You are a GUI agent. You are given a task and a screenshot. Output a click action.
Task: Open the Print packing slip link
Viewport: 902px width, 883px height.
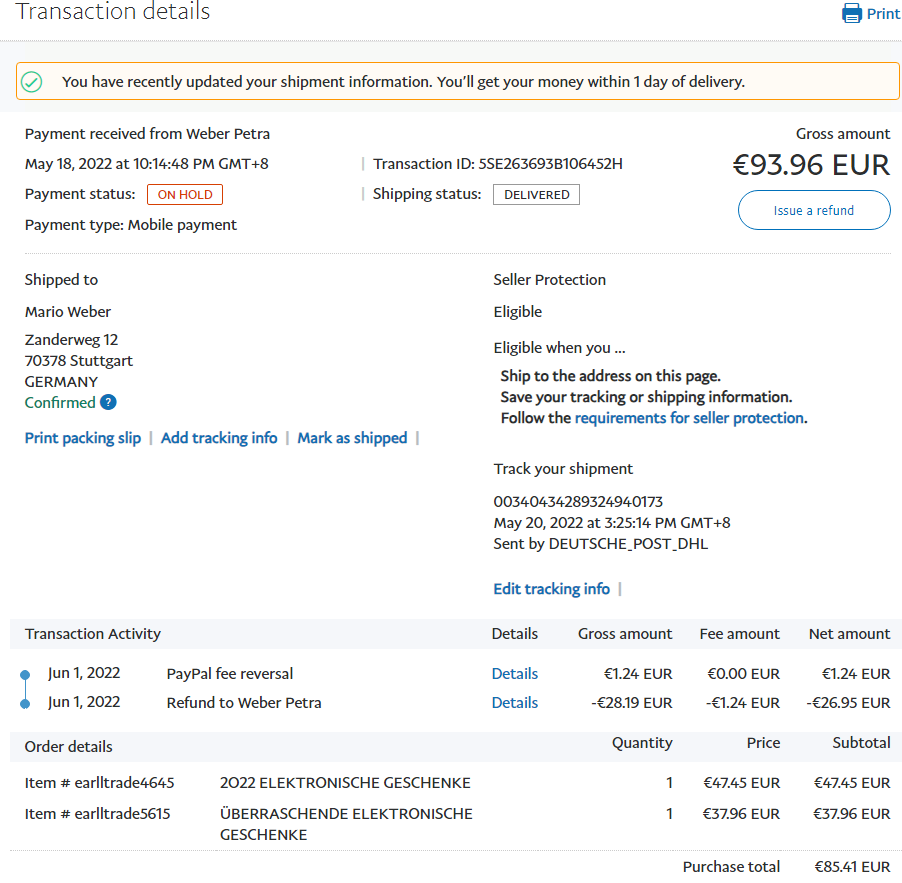point(83,438)
